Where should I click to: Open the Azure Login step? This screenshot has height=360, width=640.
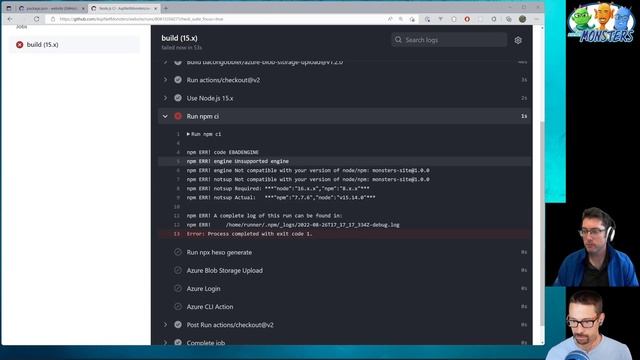(203, 289)
